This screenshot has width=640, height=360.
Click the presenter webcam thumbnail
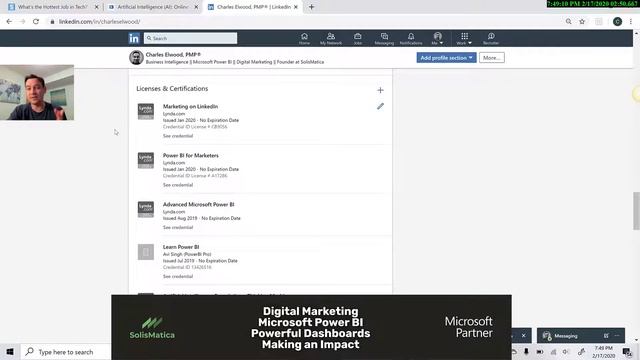[x=37, y=92]
